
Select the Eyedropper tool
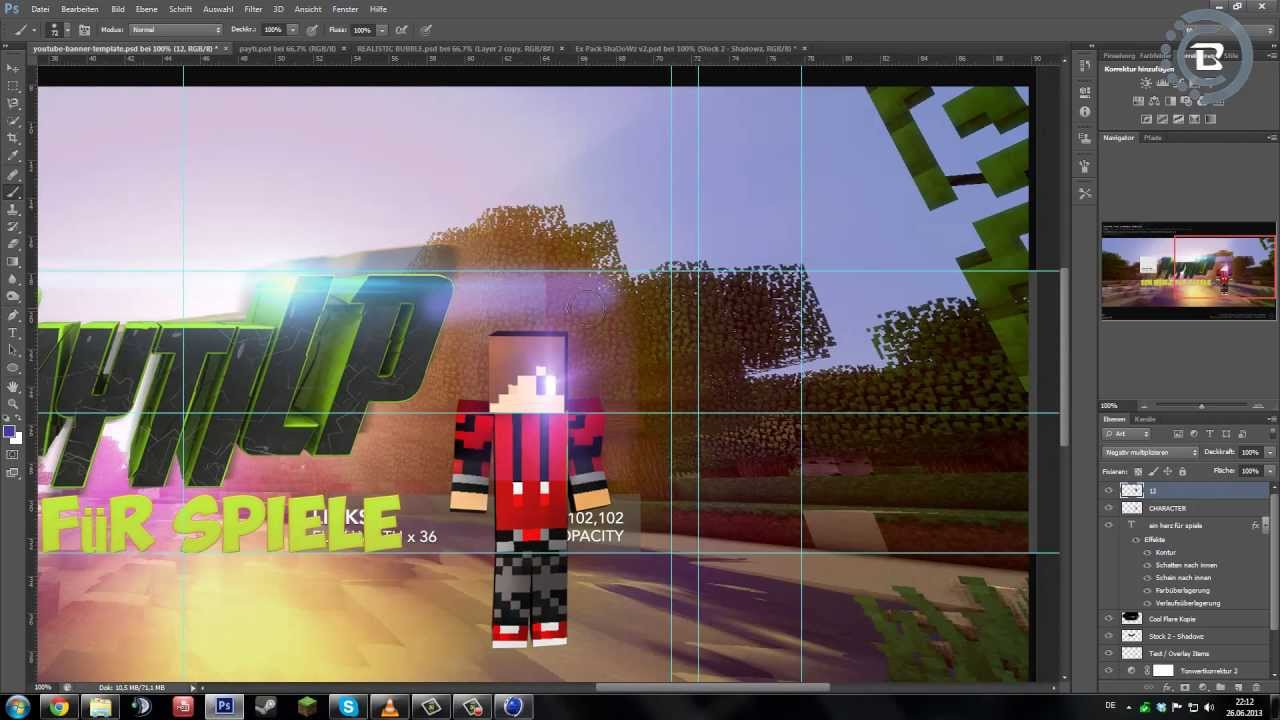tap(13, 156)
